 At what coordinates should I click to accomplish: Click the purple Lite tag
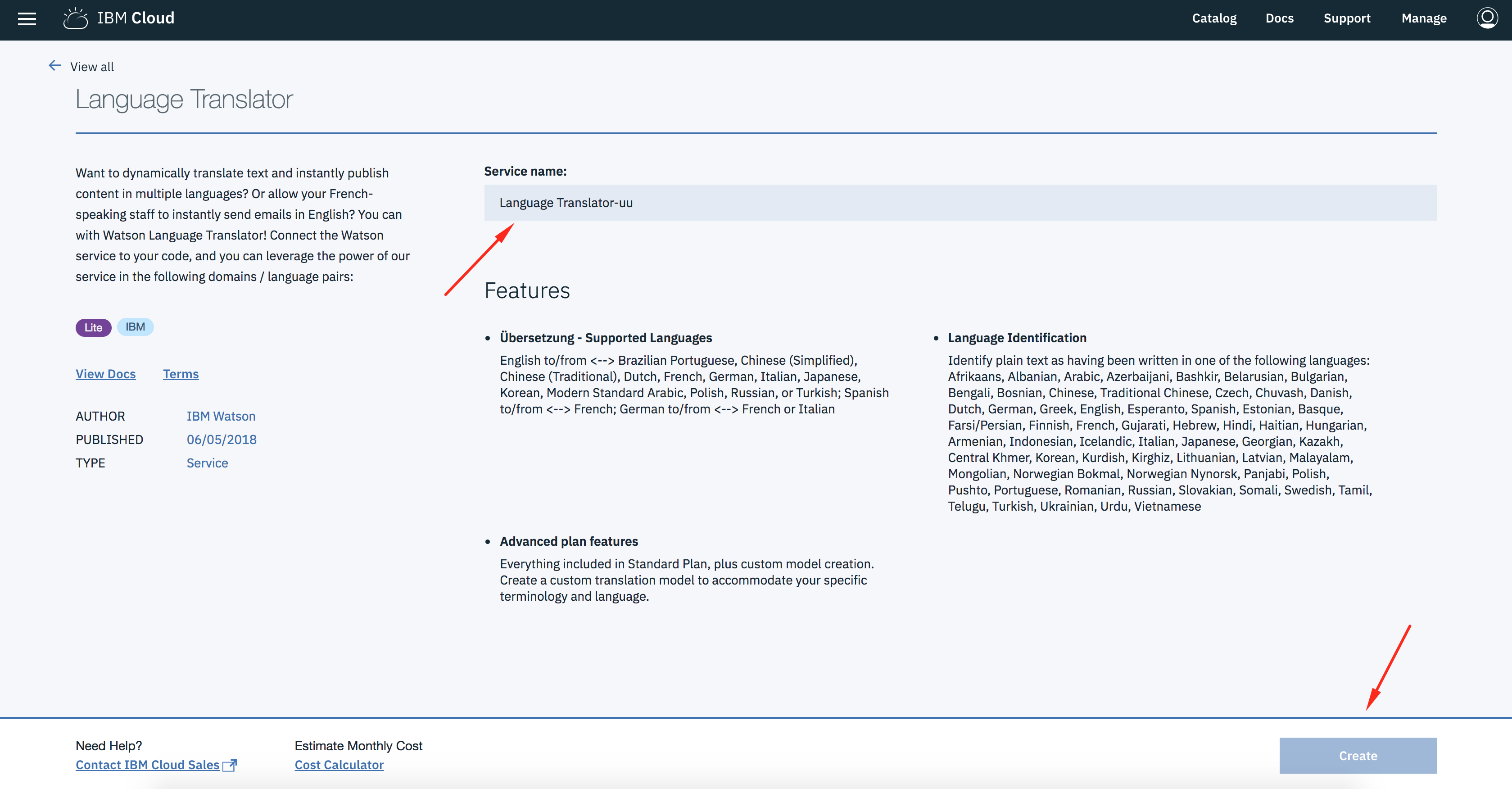coord(93,327)
